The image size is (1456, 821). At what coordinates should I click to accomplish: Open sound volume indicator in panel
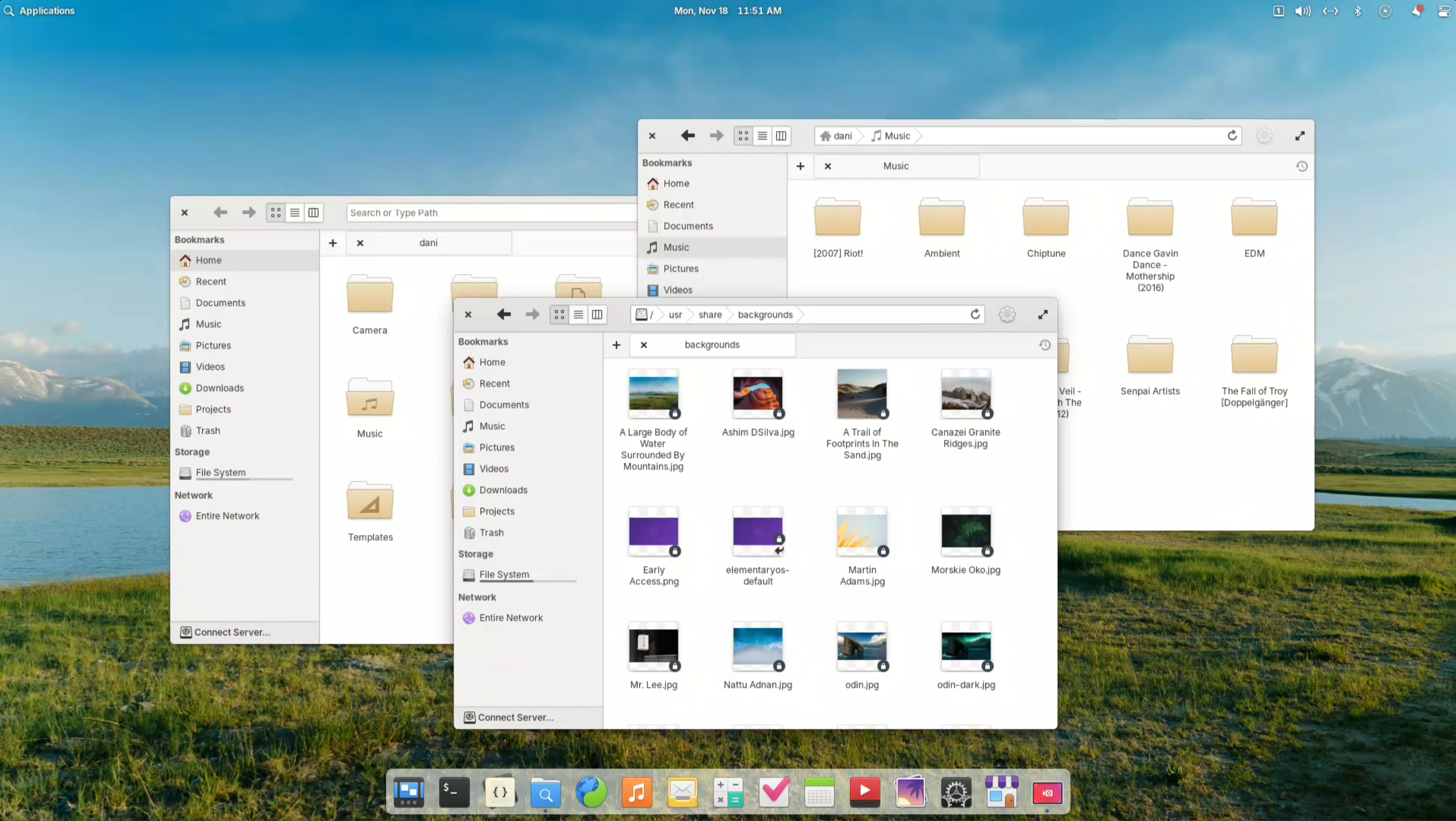pos(1302,11)
